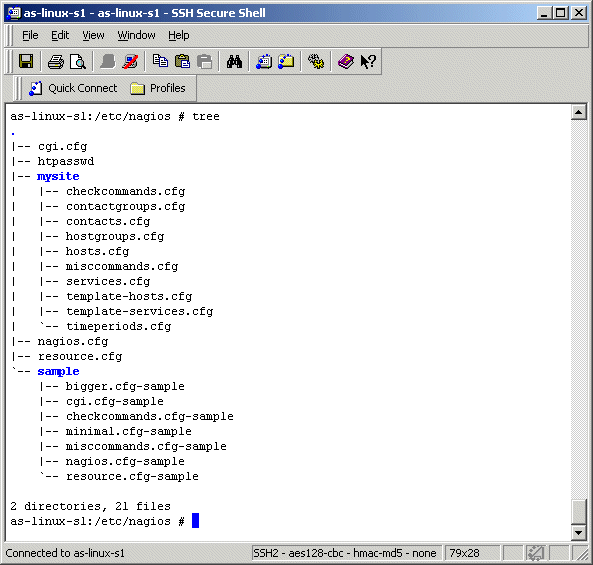Click the Paste toolbar icon
The height and width of the screenshot is (565, 593).
(182, 61)
